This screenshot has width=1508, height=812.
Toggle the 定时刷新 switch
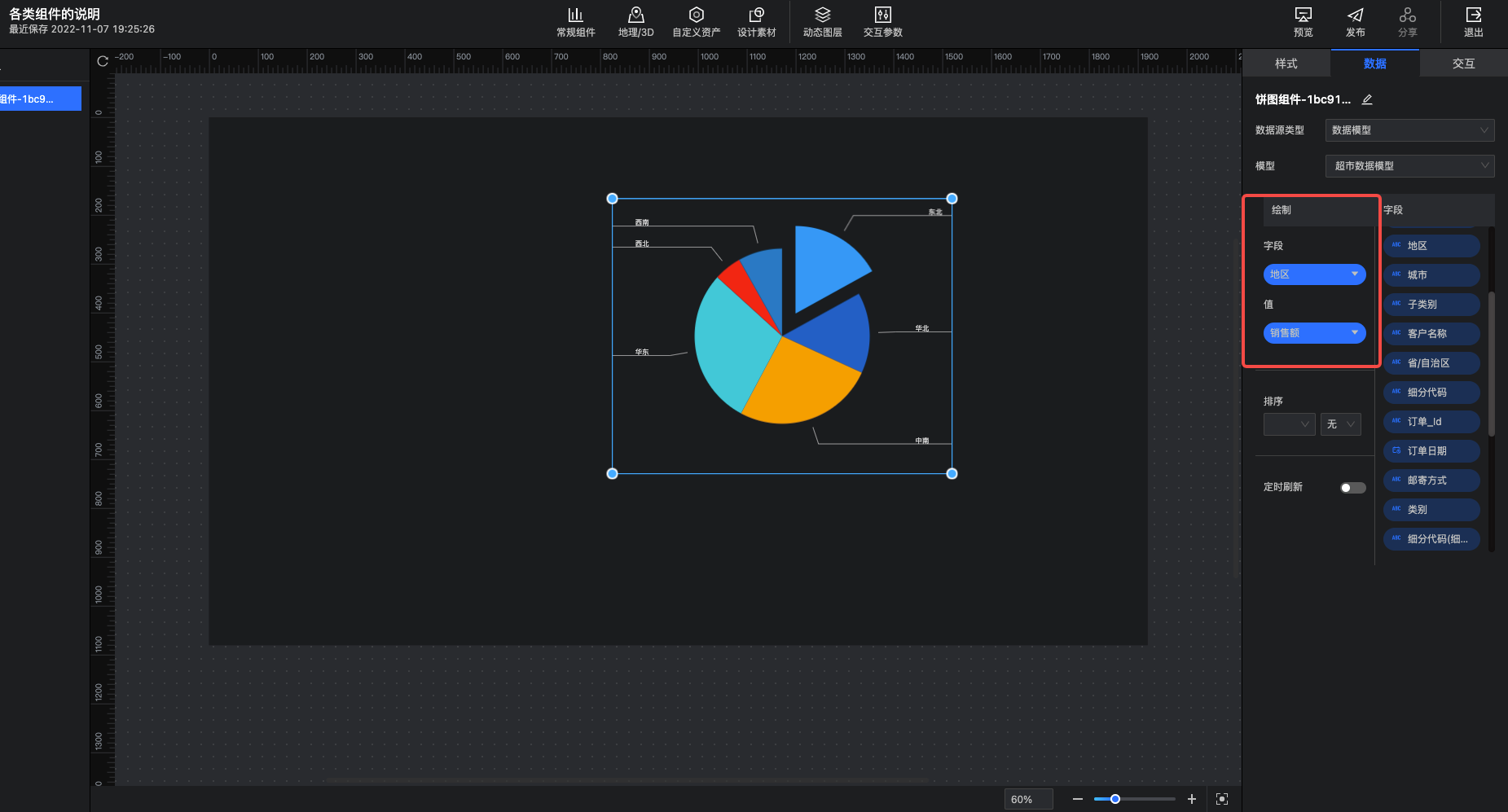coord(1352,488)
